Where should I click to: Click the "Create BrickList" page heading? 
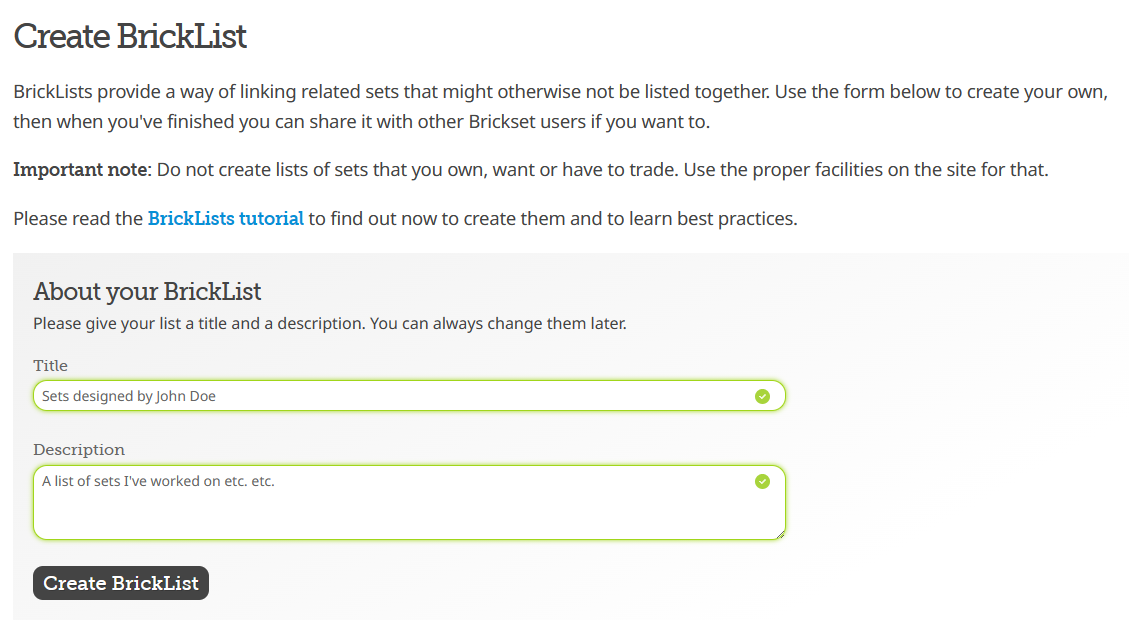click(x=130, y=37)
